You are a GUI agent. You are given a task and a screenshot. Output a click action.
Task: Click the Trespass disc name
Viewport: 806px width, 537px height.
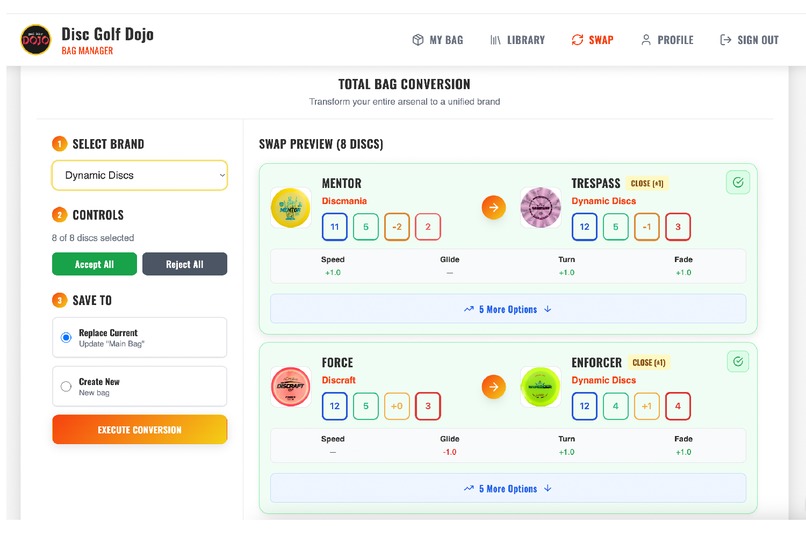pyautogui.click(x=596, y=183)
